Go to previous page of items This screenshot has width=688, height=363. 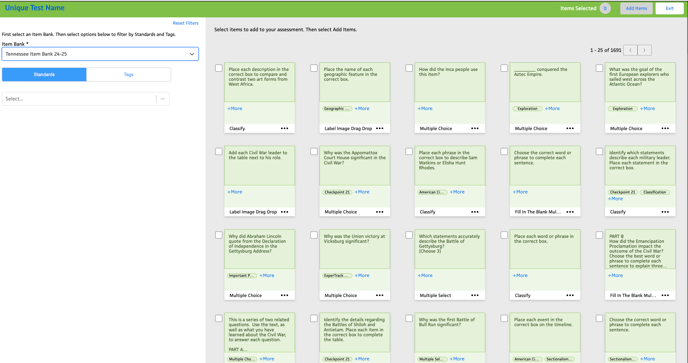630,50
